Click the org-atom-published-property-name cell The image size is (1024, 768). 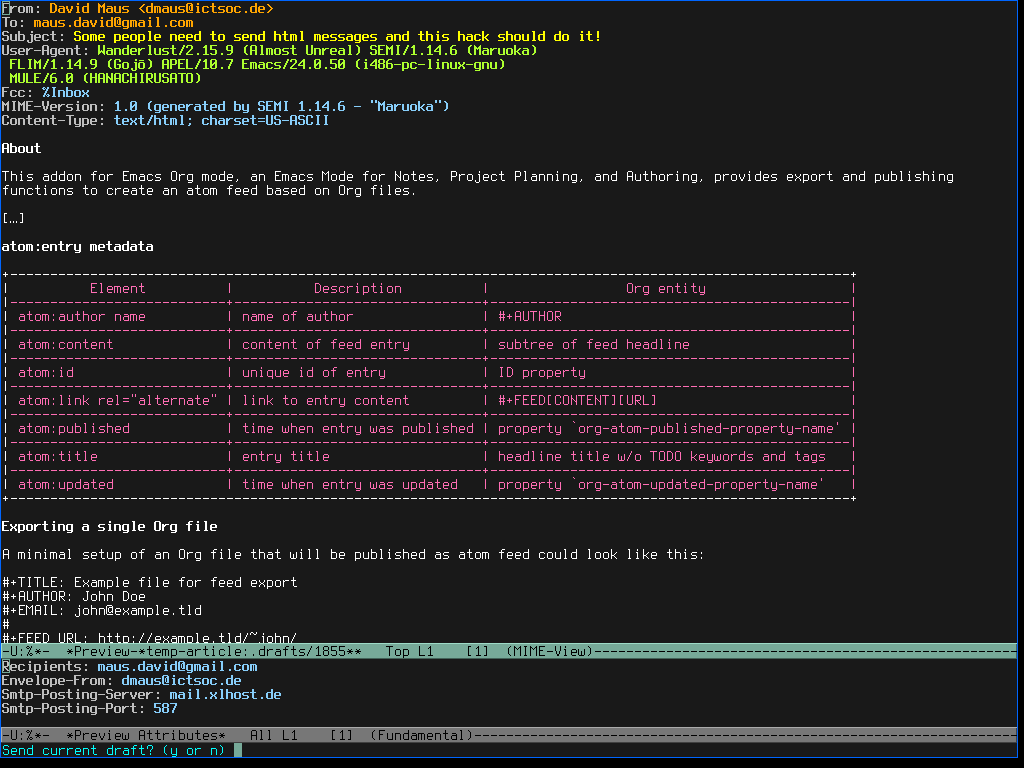pos(669,428)
